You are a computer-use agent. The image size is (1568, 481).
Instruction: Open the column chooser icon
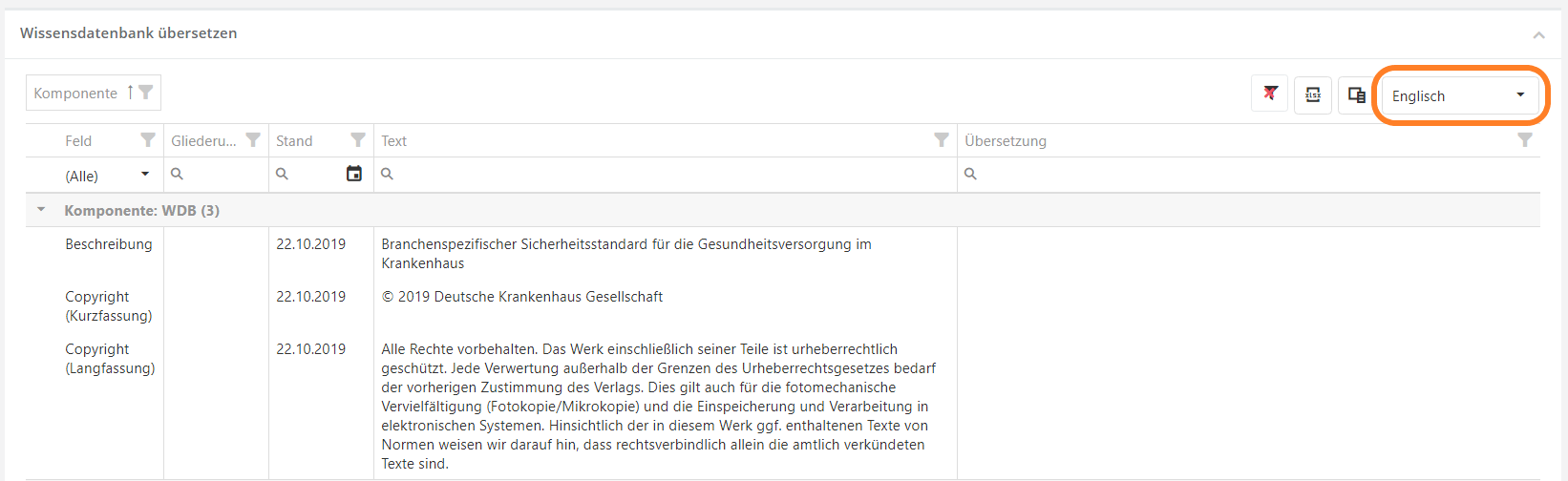click(x=1356, y=94)
